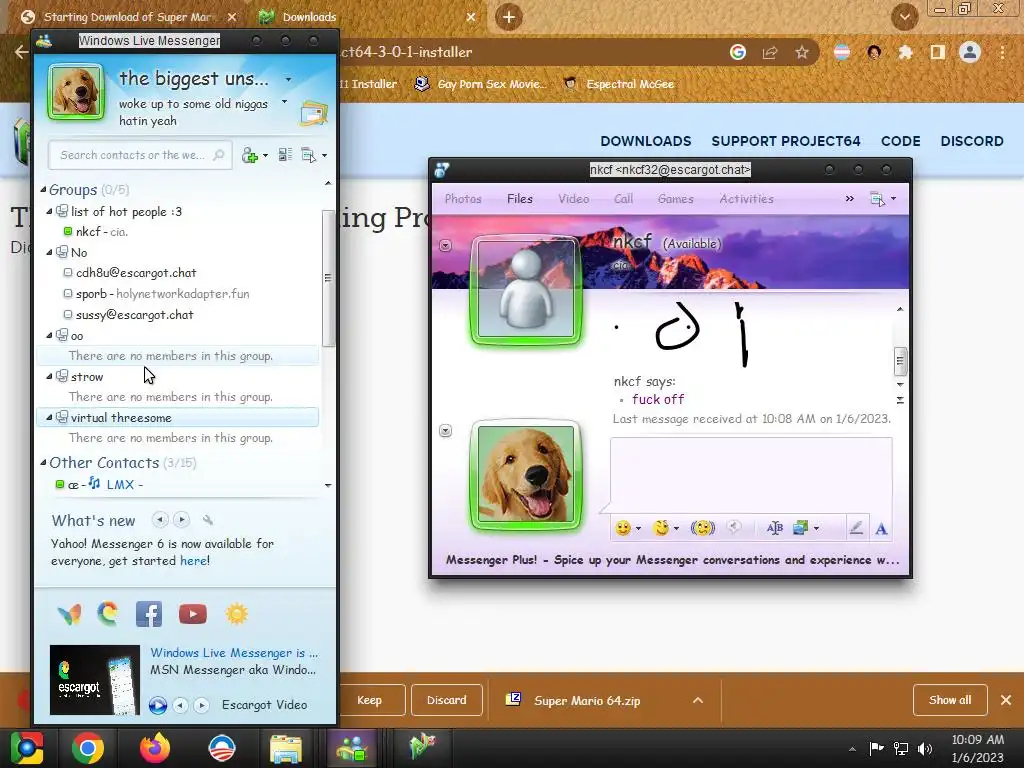Screen dimensions: 1024x768
Task: Click Keep in the download bar
Action: tap(370, 700)
